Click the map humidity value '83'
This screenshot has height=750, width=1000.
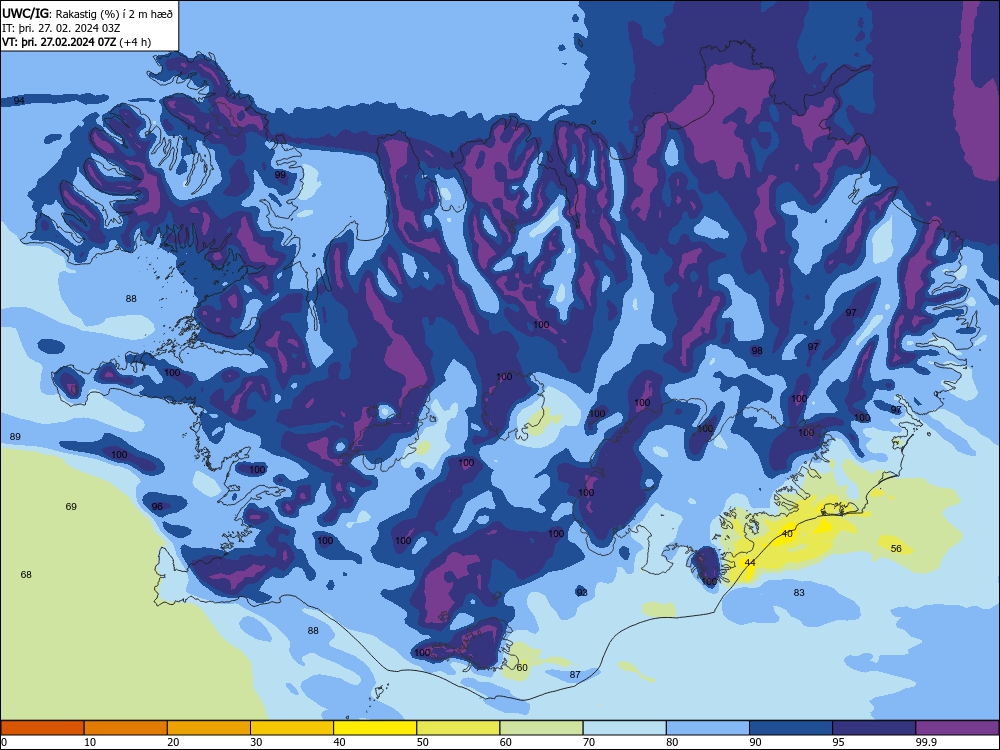tap(799, 592)
